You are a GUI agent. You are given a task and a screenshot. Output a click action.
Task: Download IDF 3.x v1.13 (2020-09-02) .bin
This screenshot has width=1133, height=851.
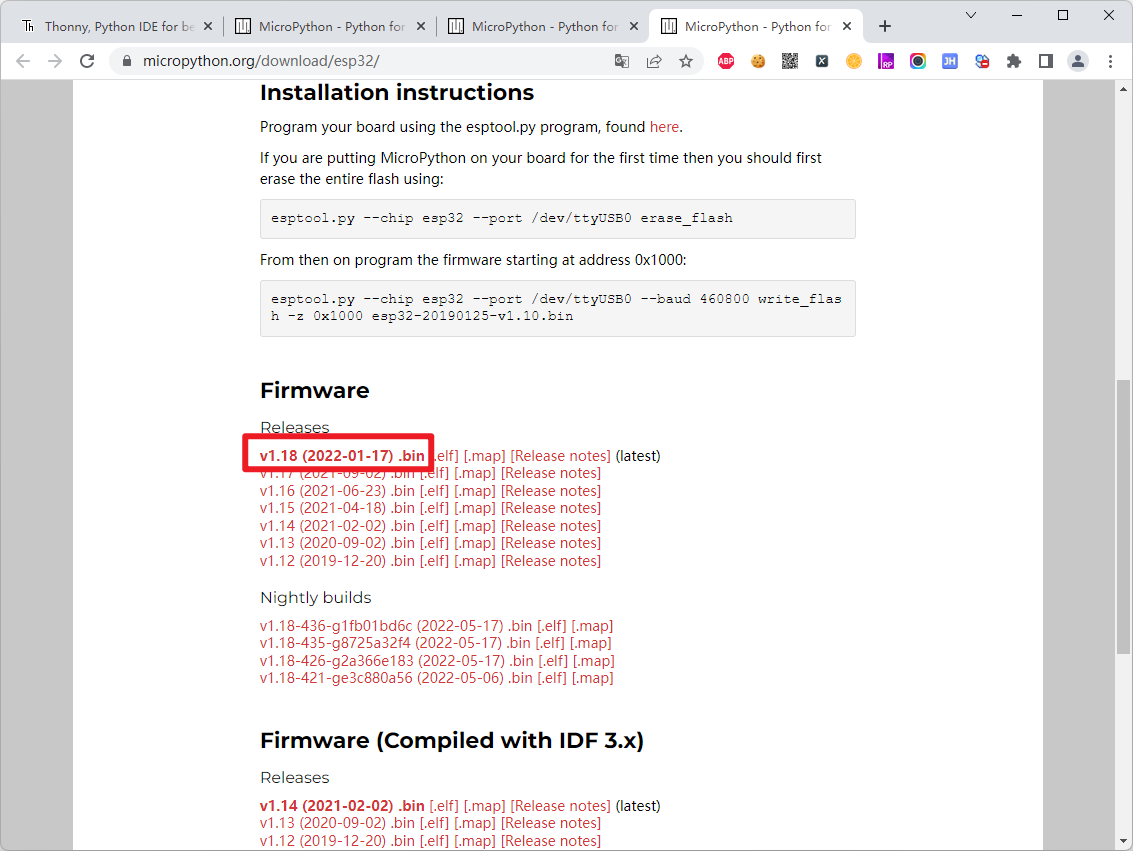point(337,823)
